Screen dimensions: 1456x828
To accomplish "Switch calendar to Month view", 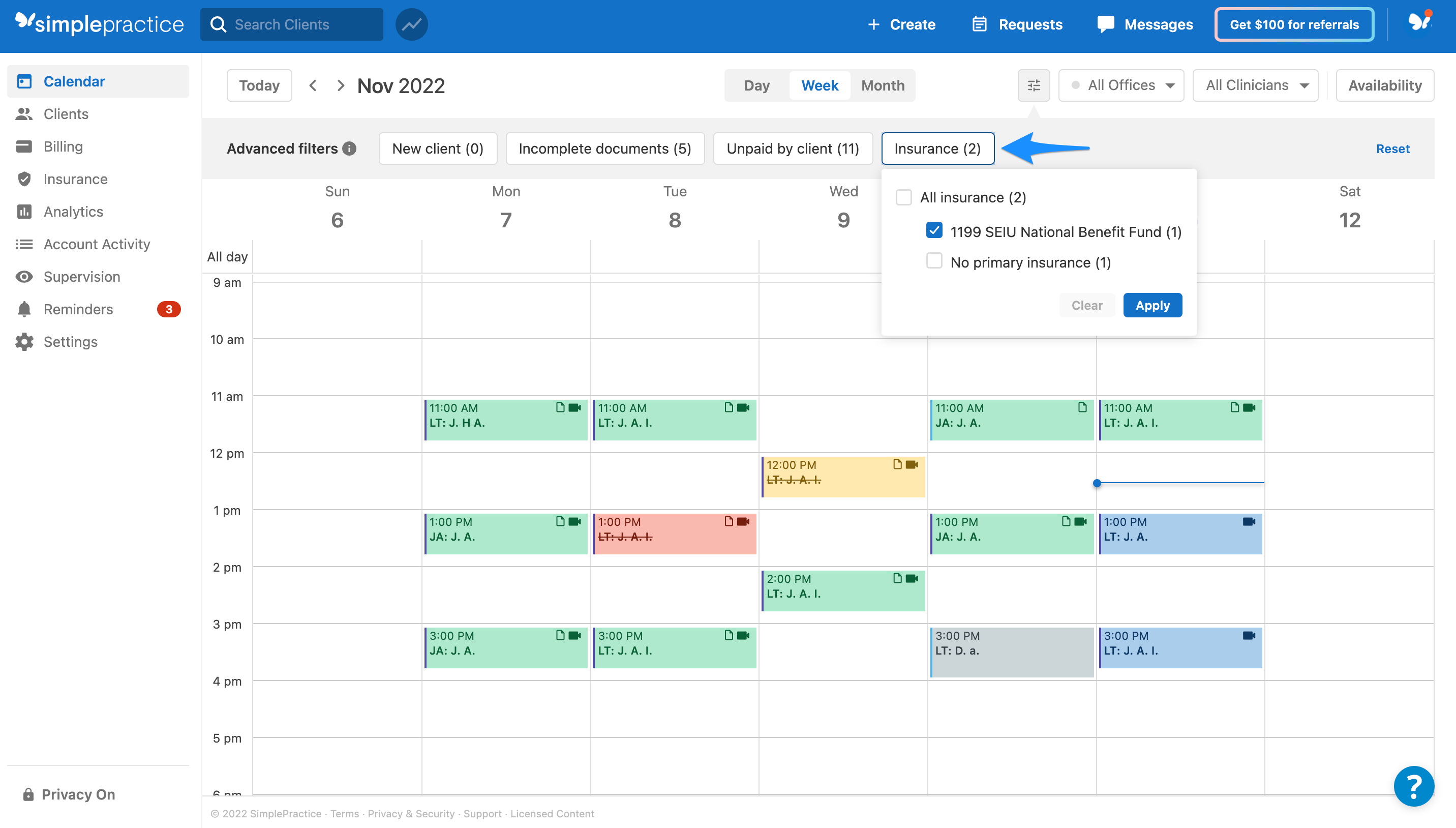I will (882, 85).
